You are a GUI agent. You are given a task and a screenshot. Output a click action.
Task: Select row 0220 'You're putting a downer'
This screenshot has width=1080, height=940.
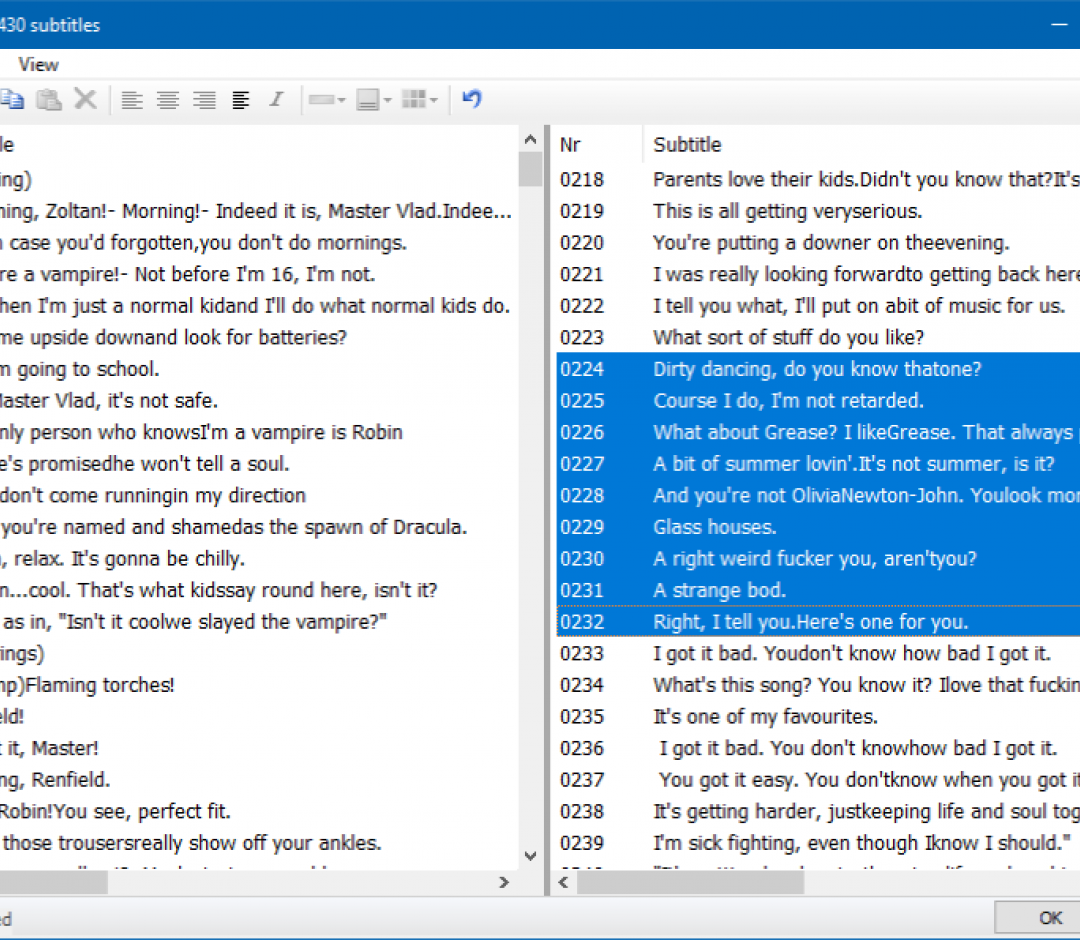pos(818,243)
